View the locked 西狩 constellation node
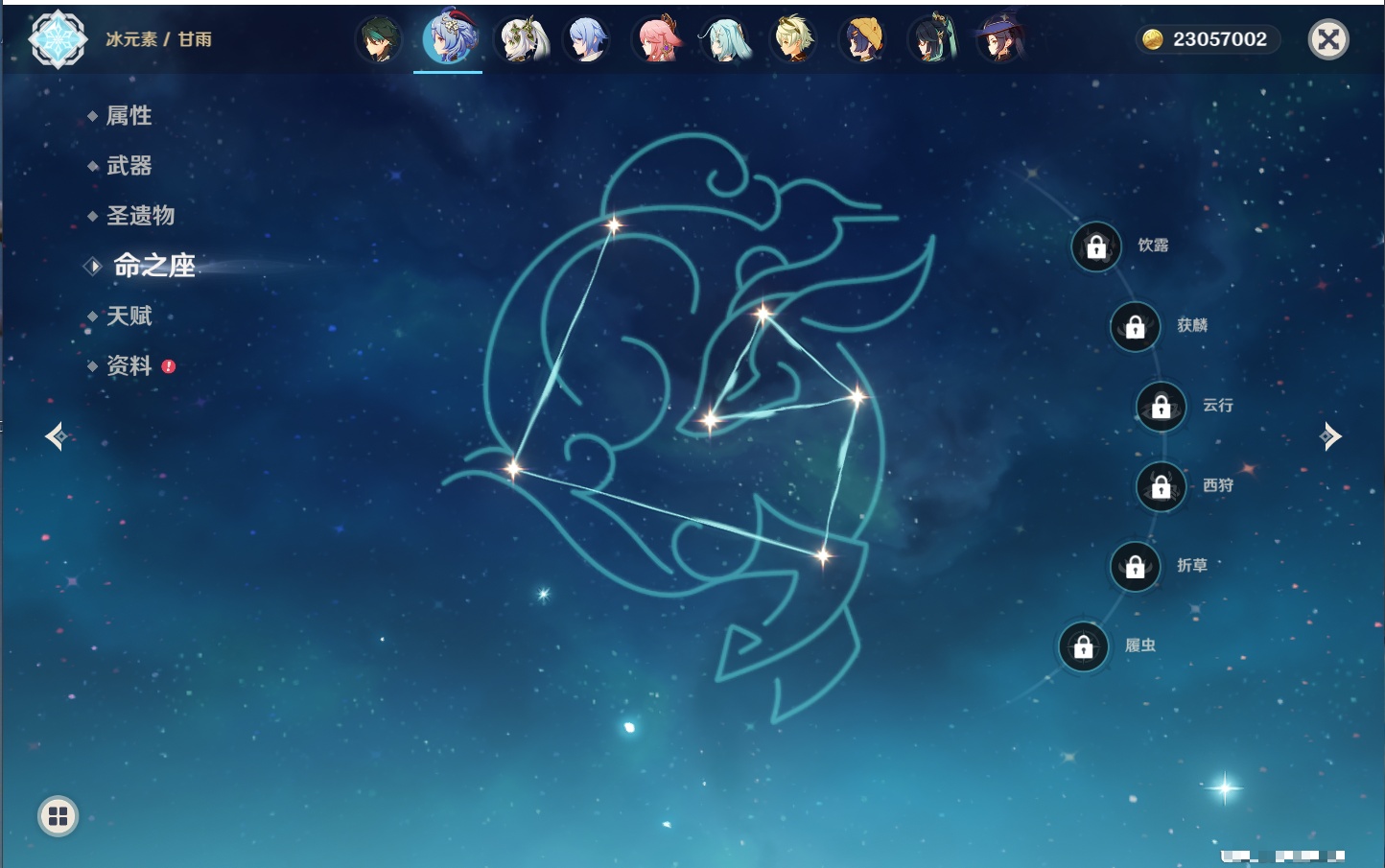The image size is (1385, 868). tap(1161, 487)
